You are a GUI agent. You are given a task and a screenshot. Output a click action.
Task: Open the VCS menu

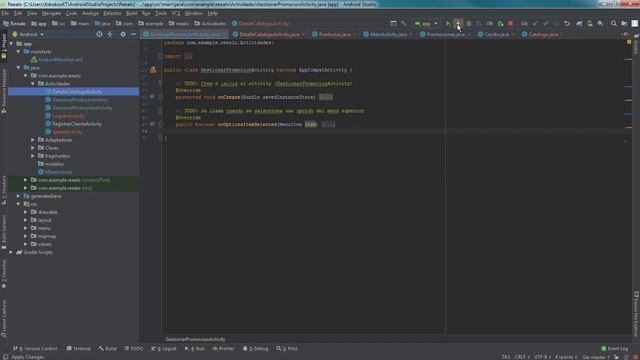coord(176,13)
